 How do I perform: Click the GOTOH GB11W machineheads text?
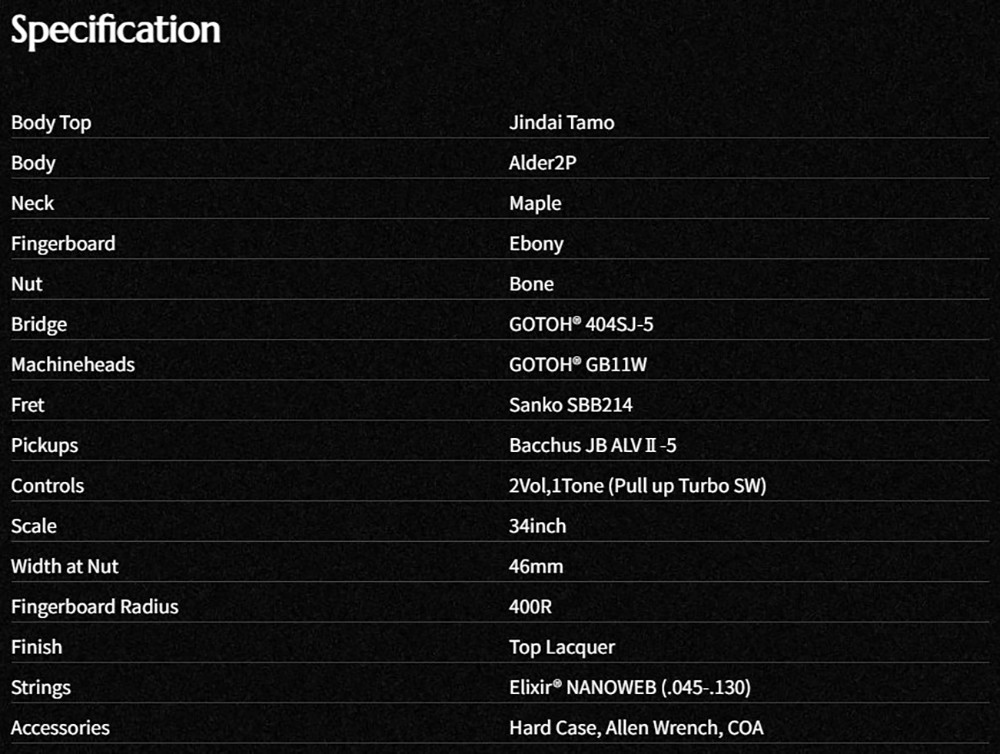point(578,364)
